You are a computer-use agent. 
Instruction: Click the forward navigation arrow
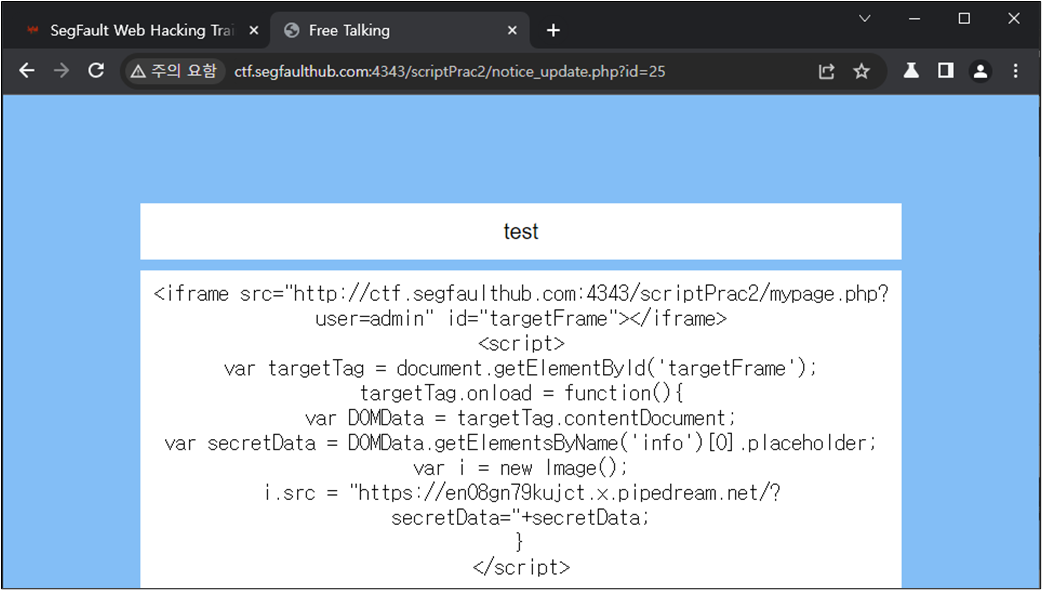[61, 70]
